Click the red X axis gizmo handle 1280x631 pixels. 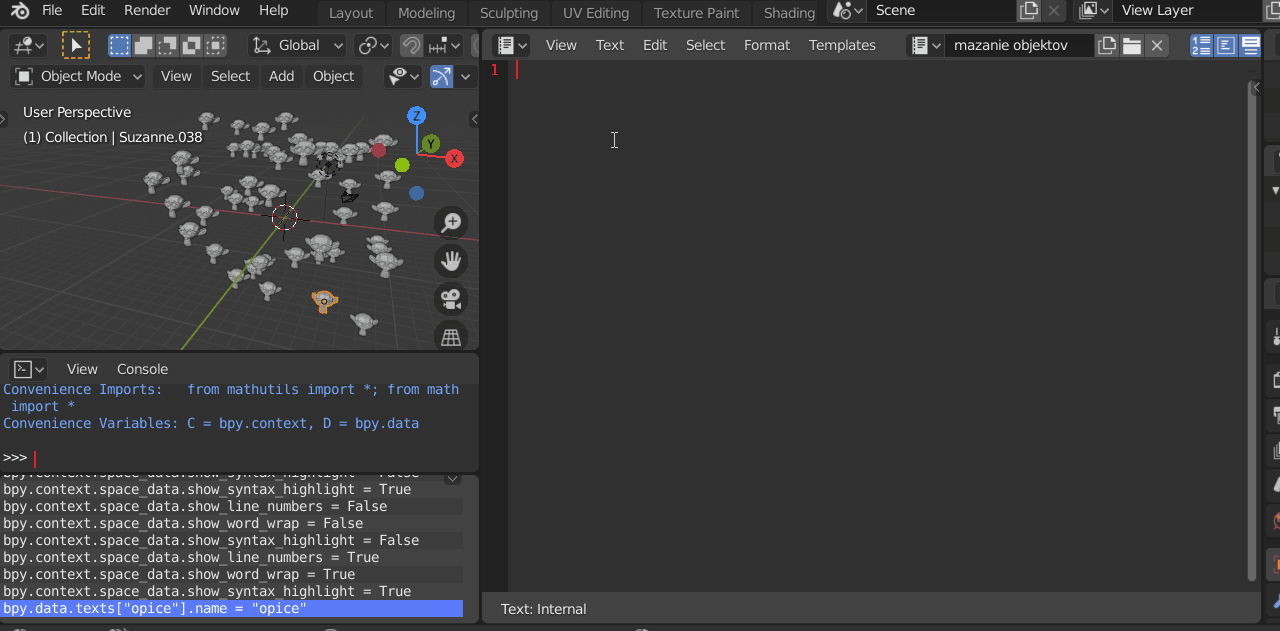[x=454, y=158]
